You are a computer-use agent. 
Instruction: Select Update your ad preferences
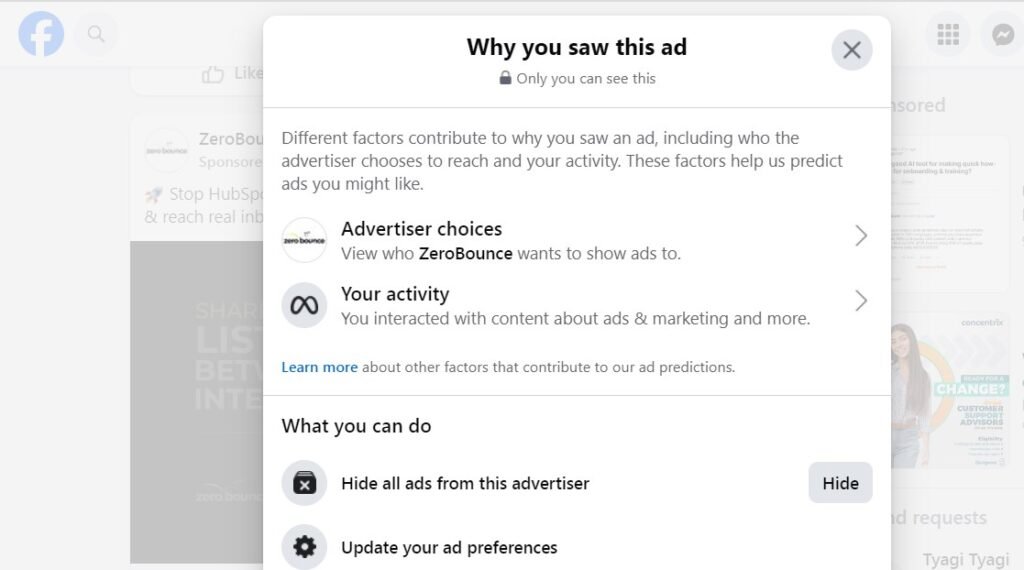(449, 547)
